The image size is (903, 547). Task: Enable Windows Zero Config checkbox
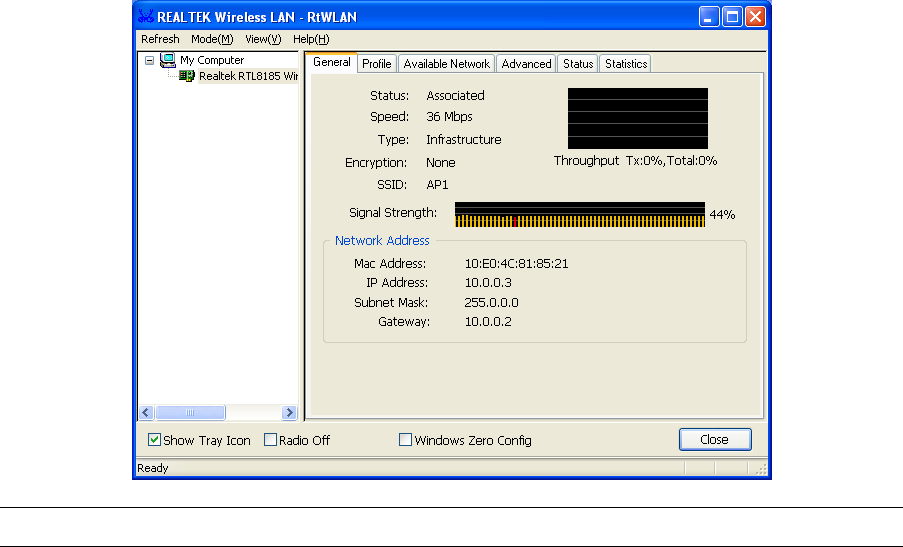point(405,440)
